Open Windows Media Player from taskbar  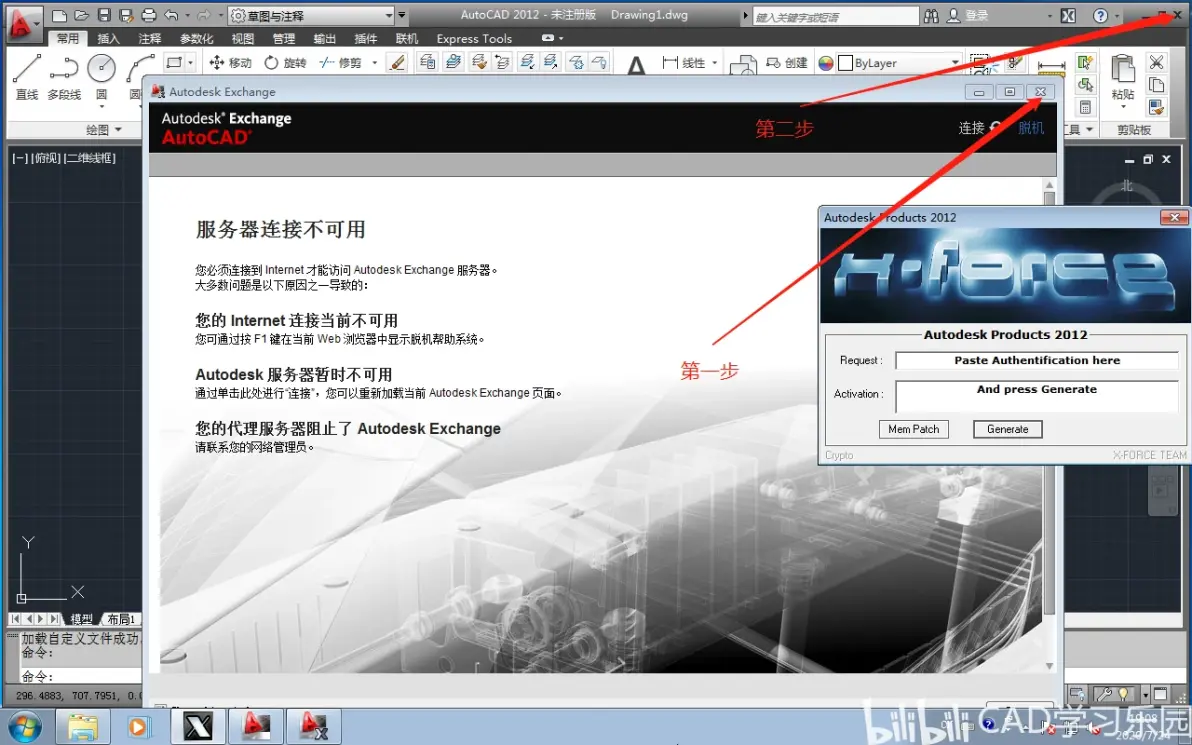click(x=138, y=727)
